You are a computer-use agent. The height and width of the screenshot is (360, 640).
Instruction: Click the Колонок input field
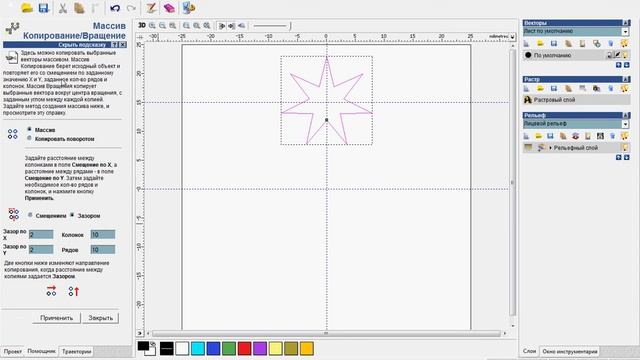pyautogui.click(x=103, y=234)
